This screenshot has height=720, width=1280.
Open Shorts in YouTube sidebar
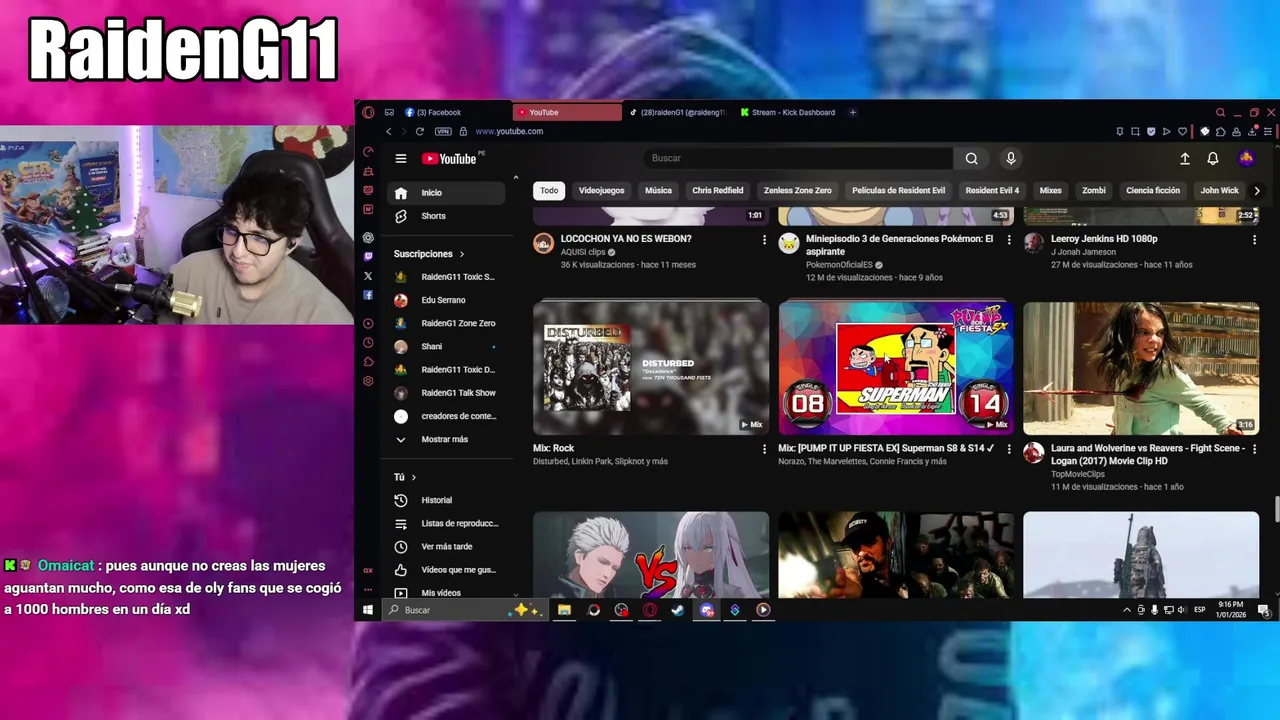point(446,216)
